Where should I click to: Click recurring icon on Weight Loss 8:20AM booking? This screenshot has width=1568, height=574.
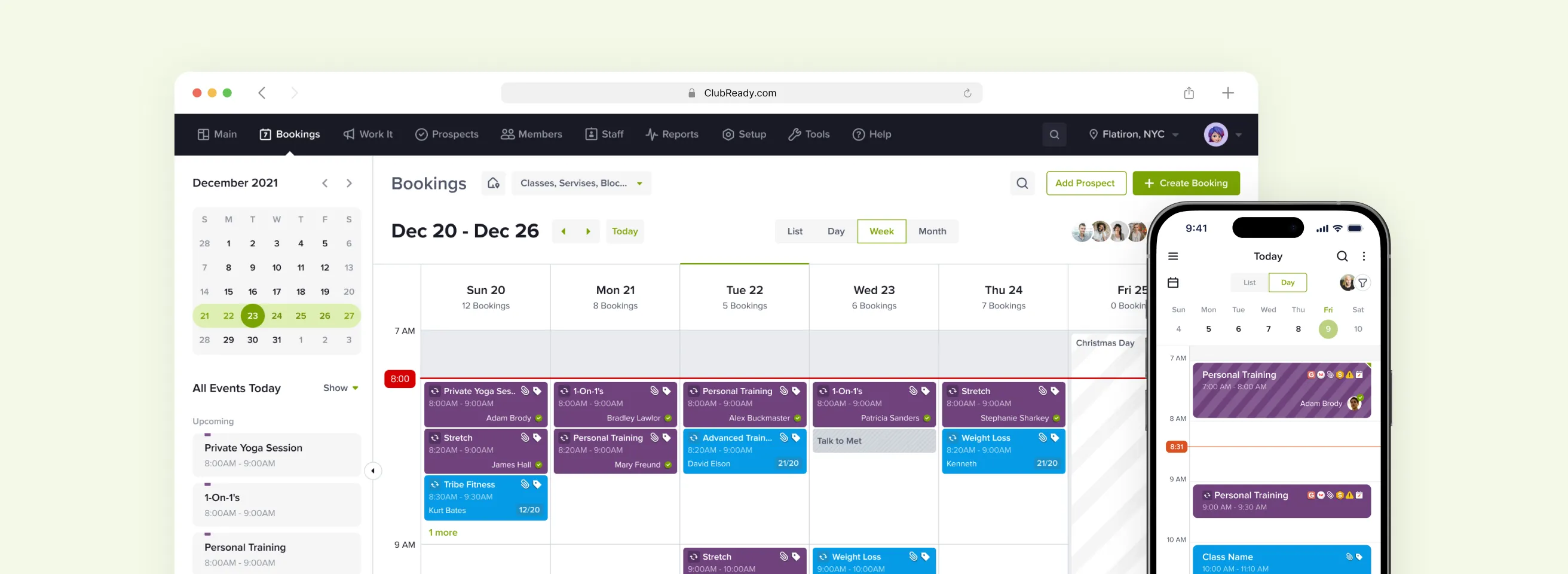click(953, 438)
